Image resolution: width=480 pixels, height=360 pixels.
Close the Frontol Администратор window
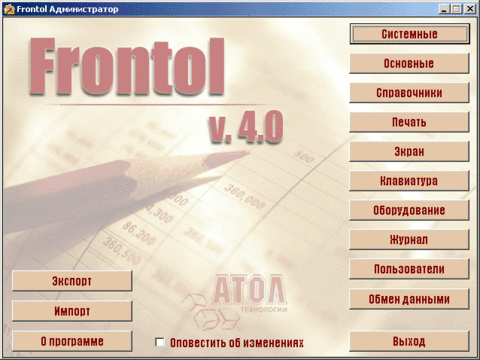[x=470, y=9]
